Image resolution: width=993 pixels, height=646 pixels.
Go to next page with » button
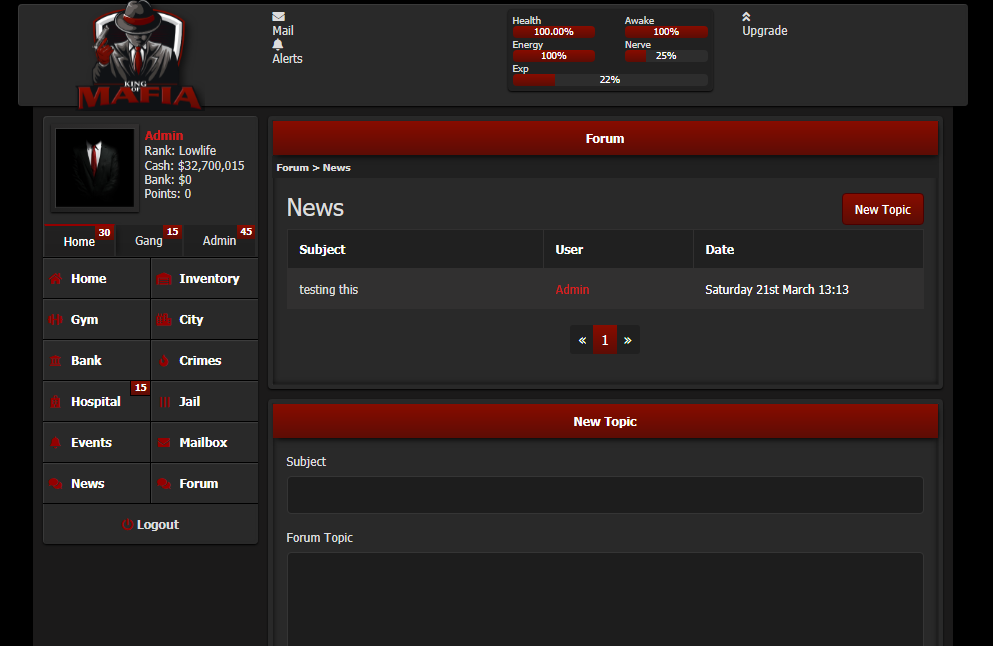click(x=628, y=340)
